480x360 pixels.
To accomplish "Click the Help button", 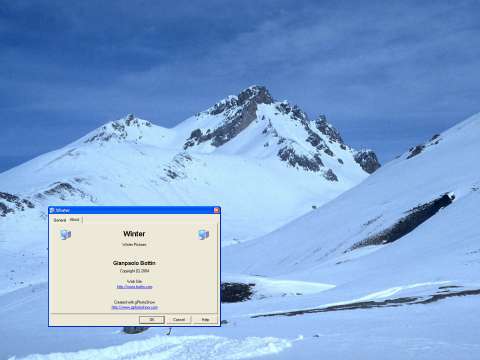I will (x=206, y=320).
